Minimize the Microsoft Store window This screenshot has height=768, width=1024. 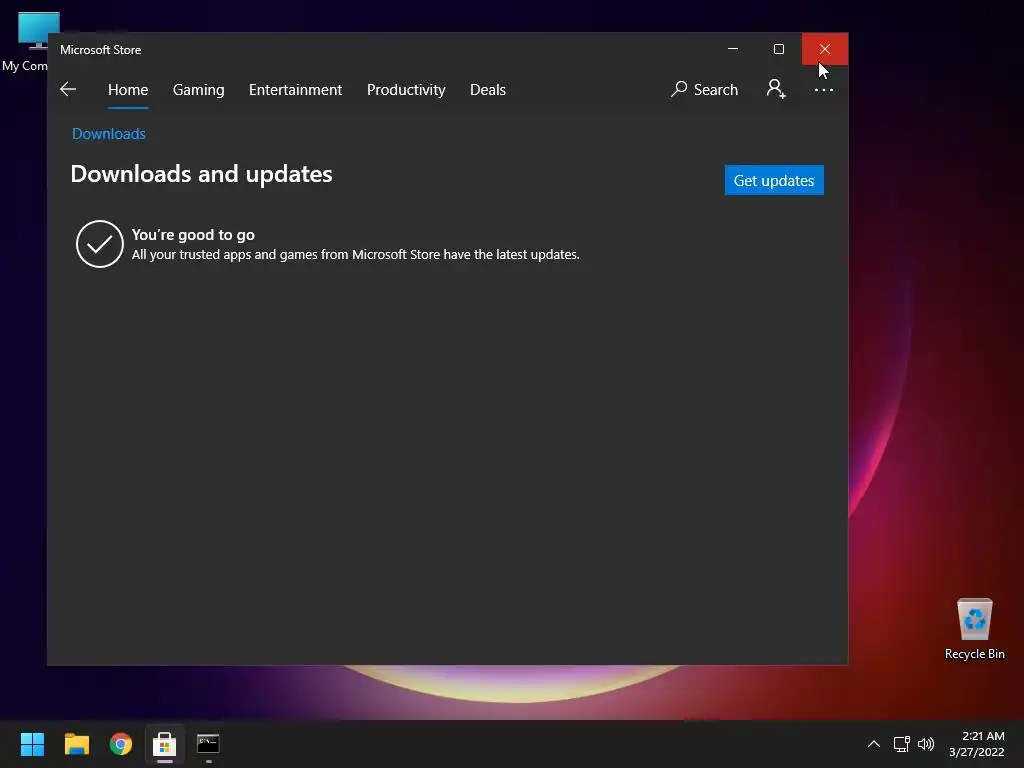tap(733, 49)
